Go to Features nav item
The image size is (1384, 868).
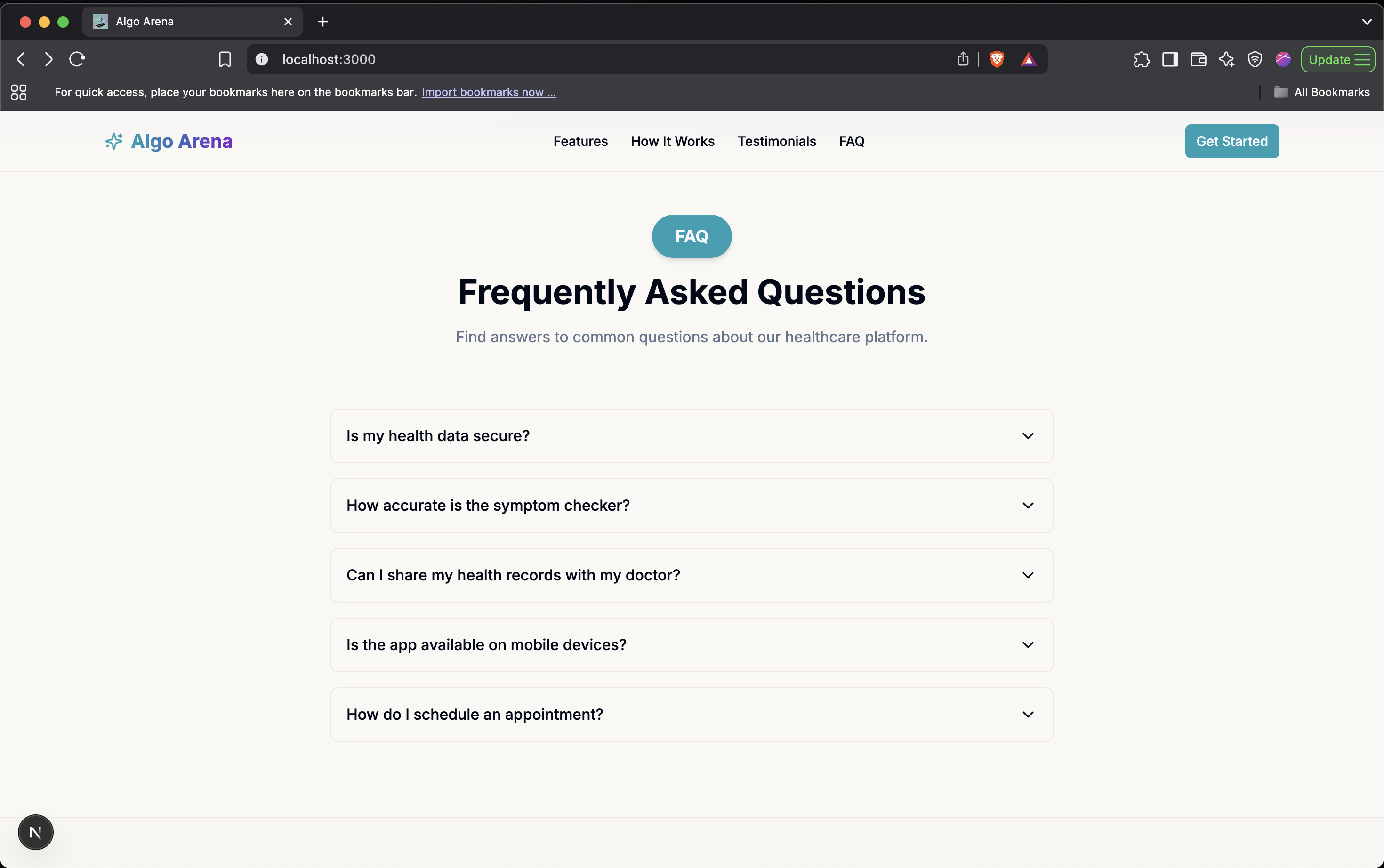point(580,141)
